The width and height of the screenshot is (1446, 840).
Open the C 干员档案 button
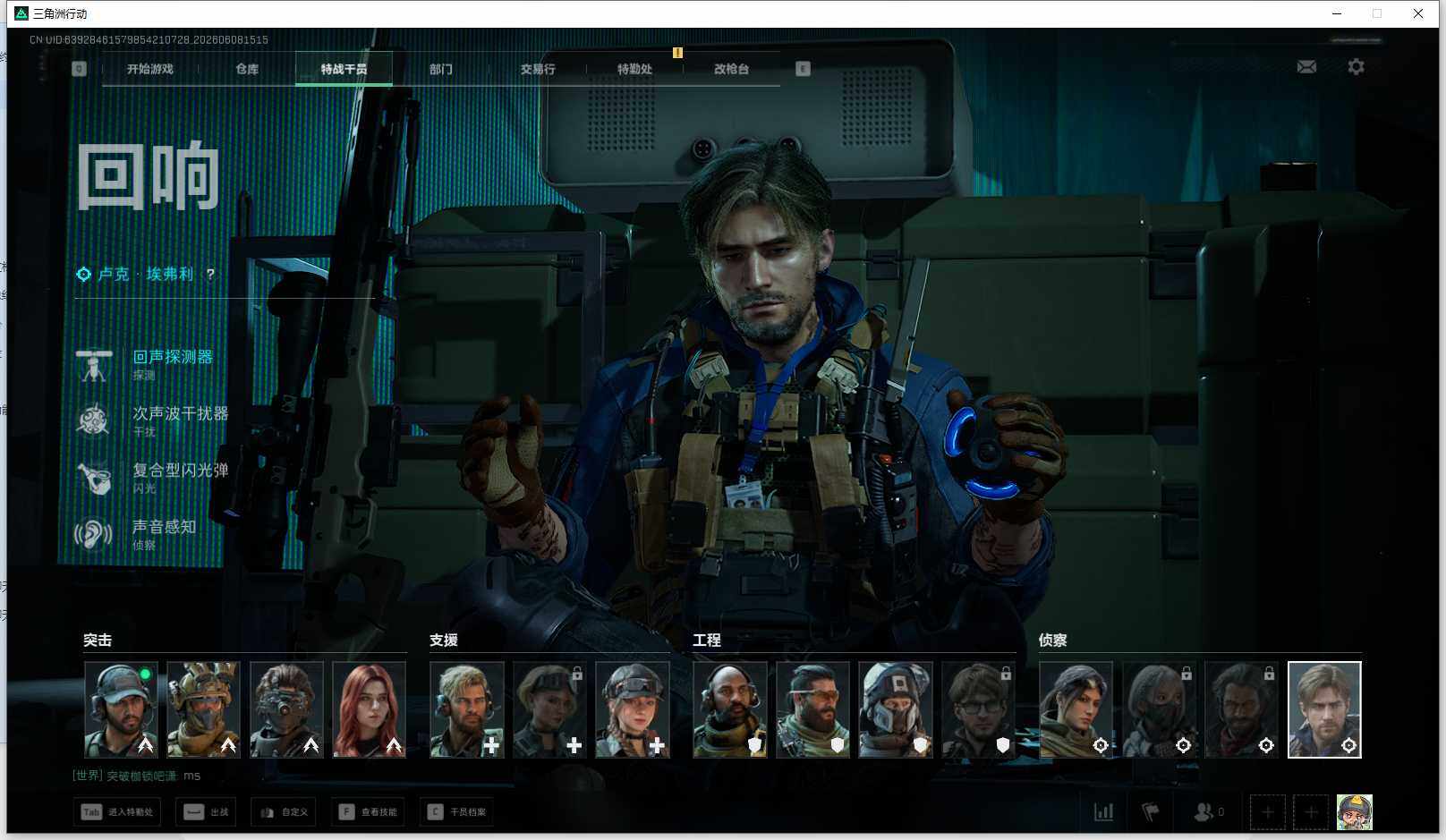coord(456,811)
